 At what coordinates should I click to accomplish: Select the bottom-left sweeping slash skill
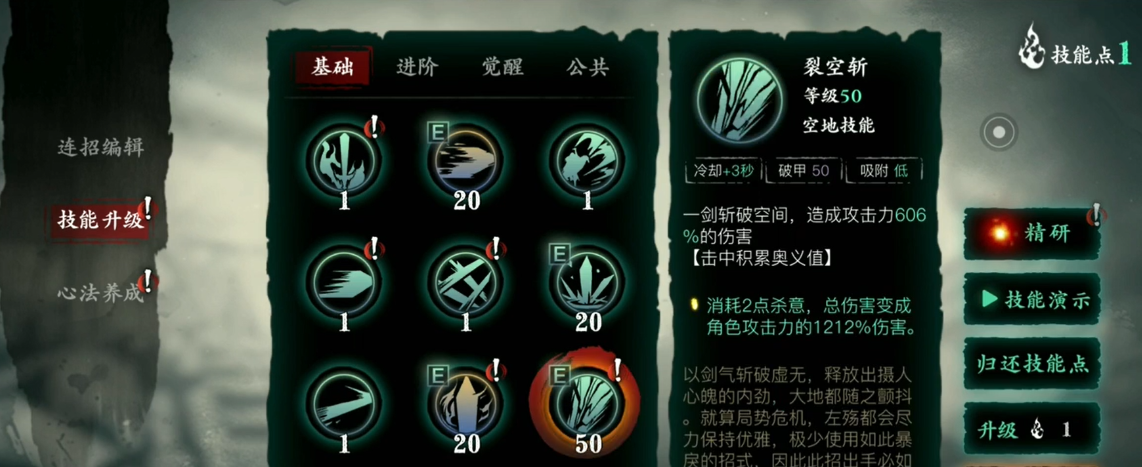click(x=344, y=402)
